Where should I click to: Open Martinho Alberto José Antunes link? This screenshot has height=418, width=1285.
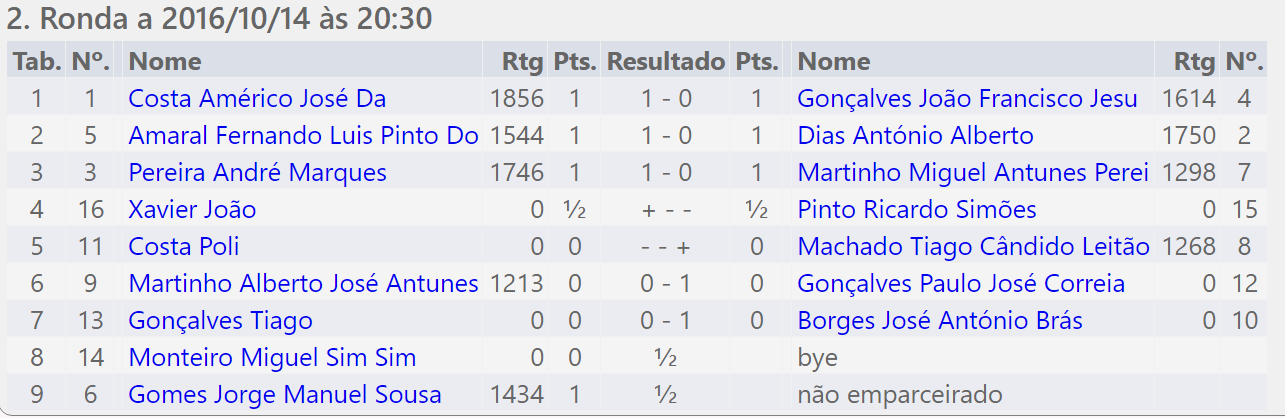coord(303,284)
